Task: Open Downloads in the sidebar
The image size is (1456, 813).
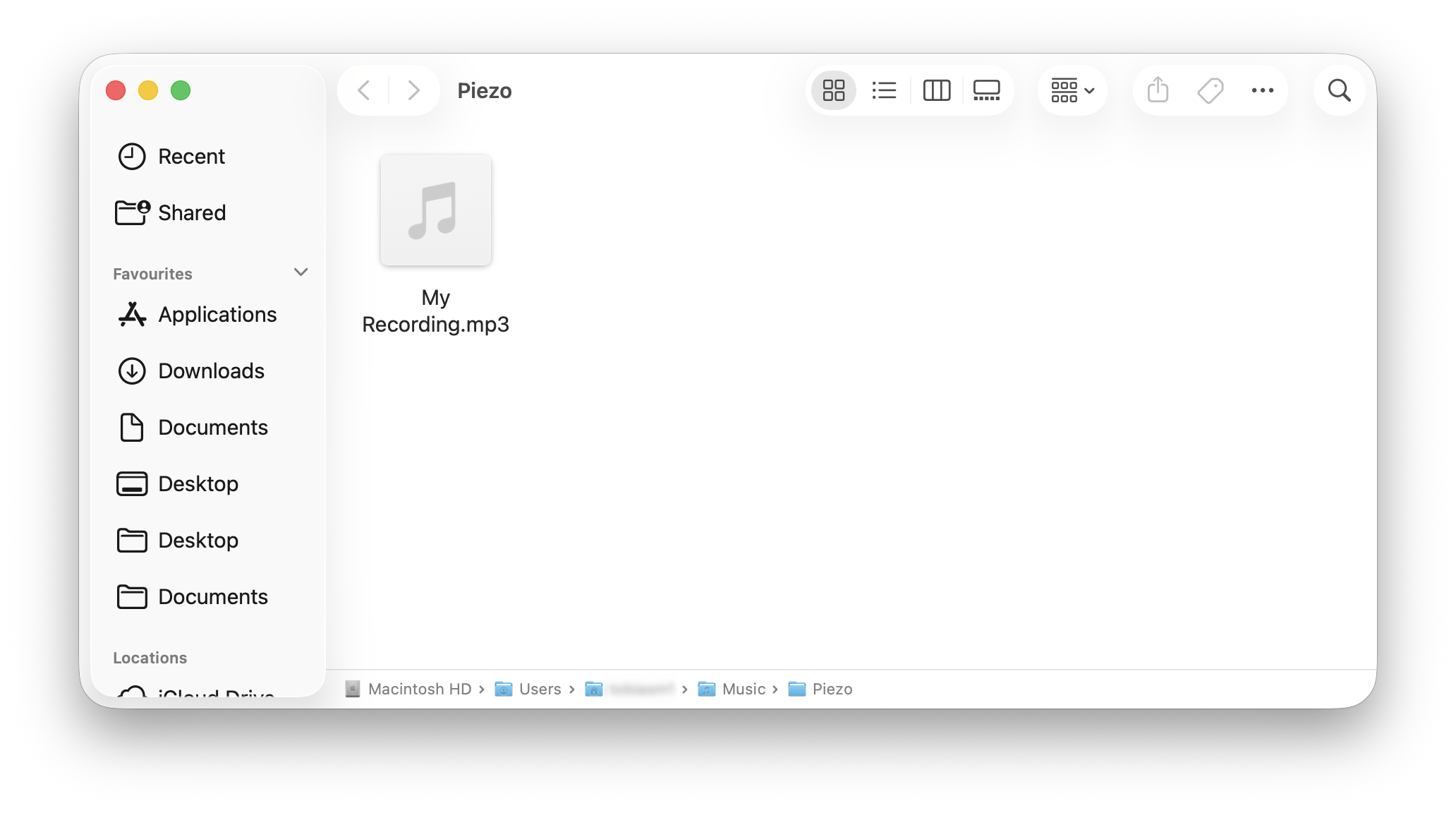Action: 207,371
